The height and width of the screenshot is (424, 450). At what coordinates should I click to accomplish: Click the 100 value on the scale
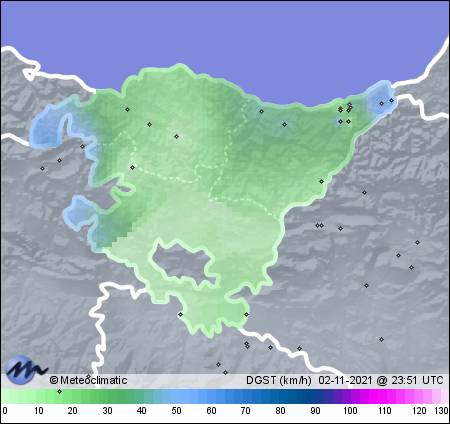[350, 410]
